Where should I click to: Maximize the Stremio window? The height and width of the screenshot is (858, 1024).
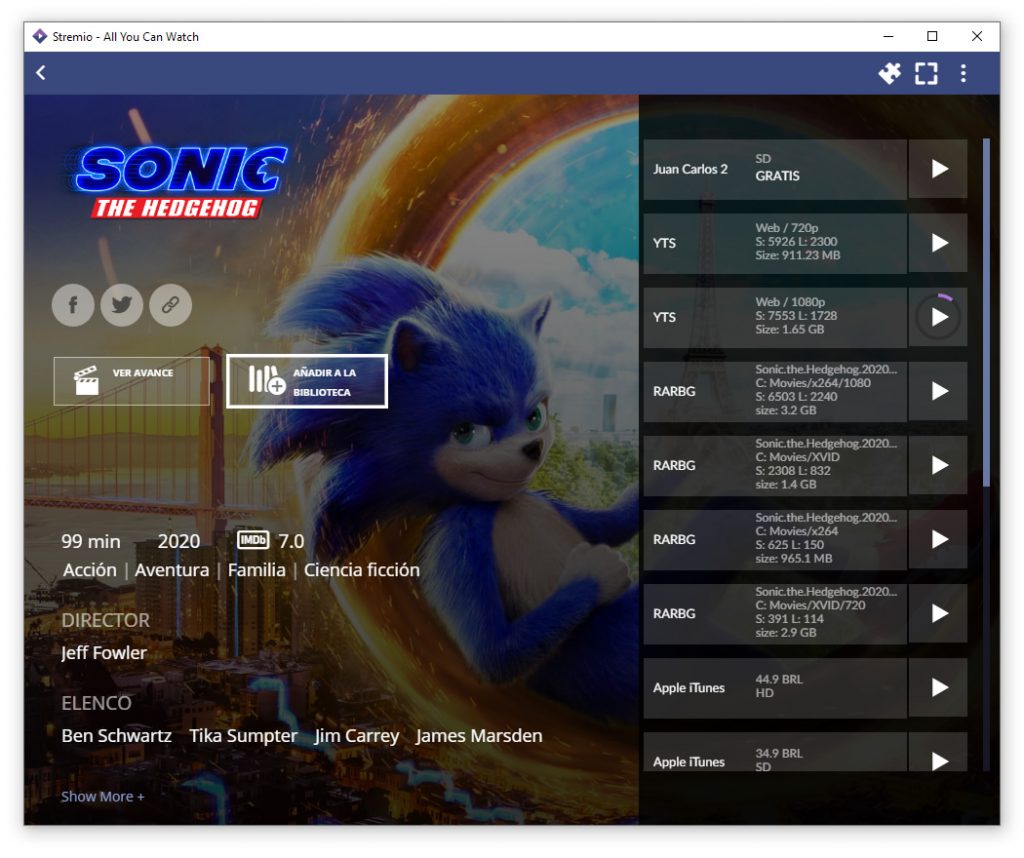point(933,37)
